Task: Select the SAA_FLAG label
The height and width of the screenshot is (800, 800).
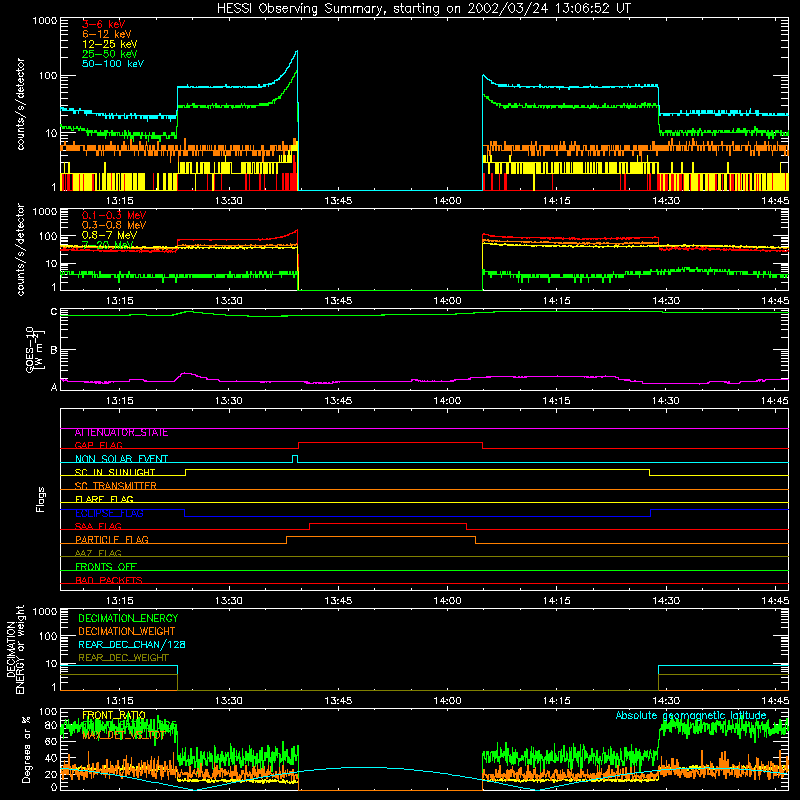Action: click(x=98, y=526)
